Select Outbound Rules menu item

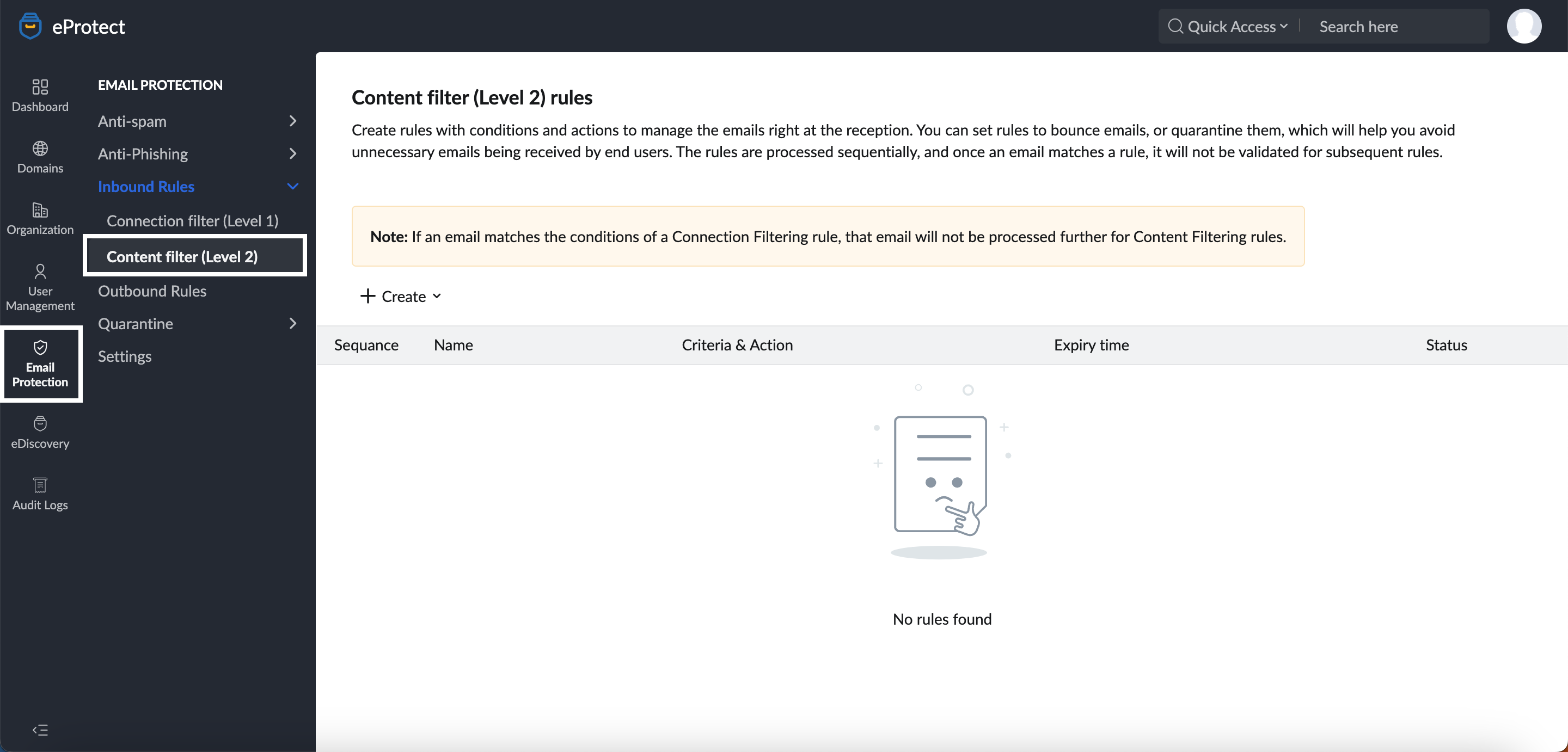click(152, 290)
